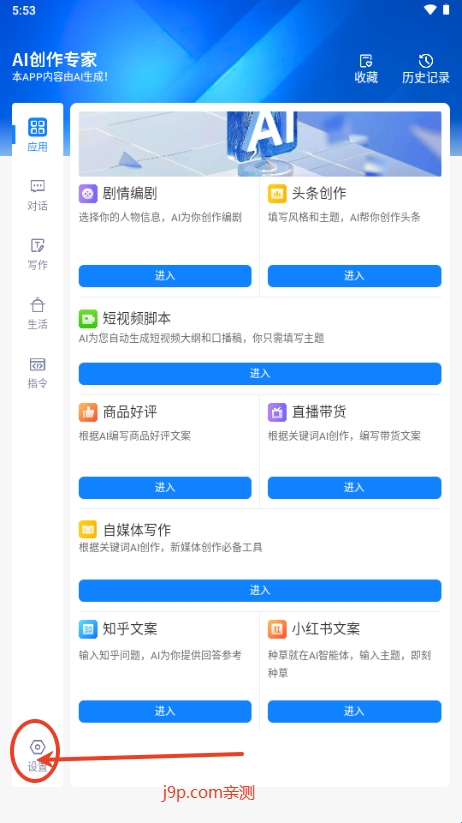
Task: Click 进入 under 小红书文案
Action: [x=354, y=711]
